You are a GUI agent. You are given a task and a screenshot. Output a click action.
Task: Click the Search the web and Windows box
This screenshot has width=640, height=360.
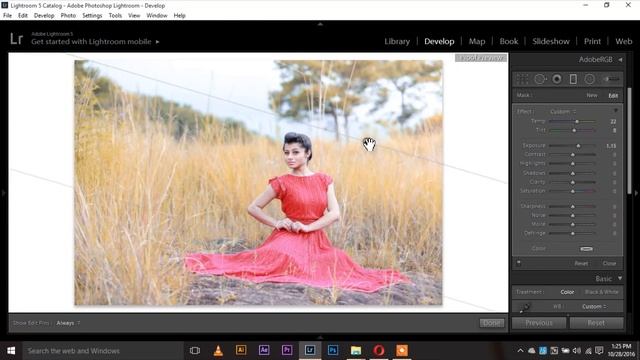coord(102,351)
